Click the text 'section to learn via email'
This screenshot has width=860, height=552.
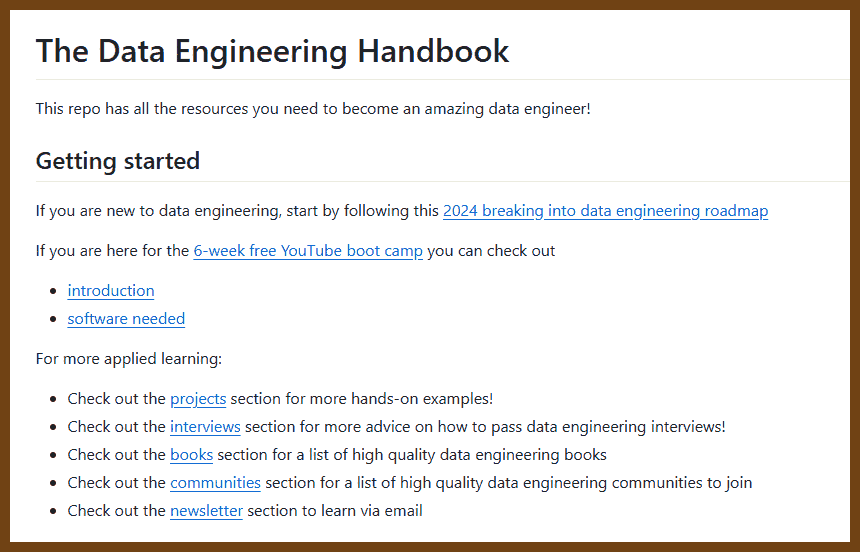point(335,511)
